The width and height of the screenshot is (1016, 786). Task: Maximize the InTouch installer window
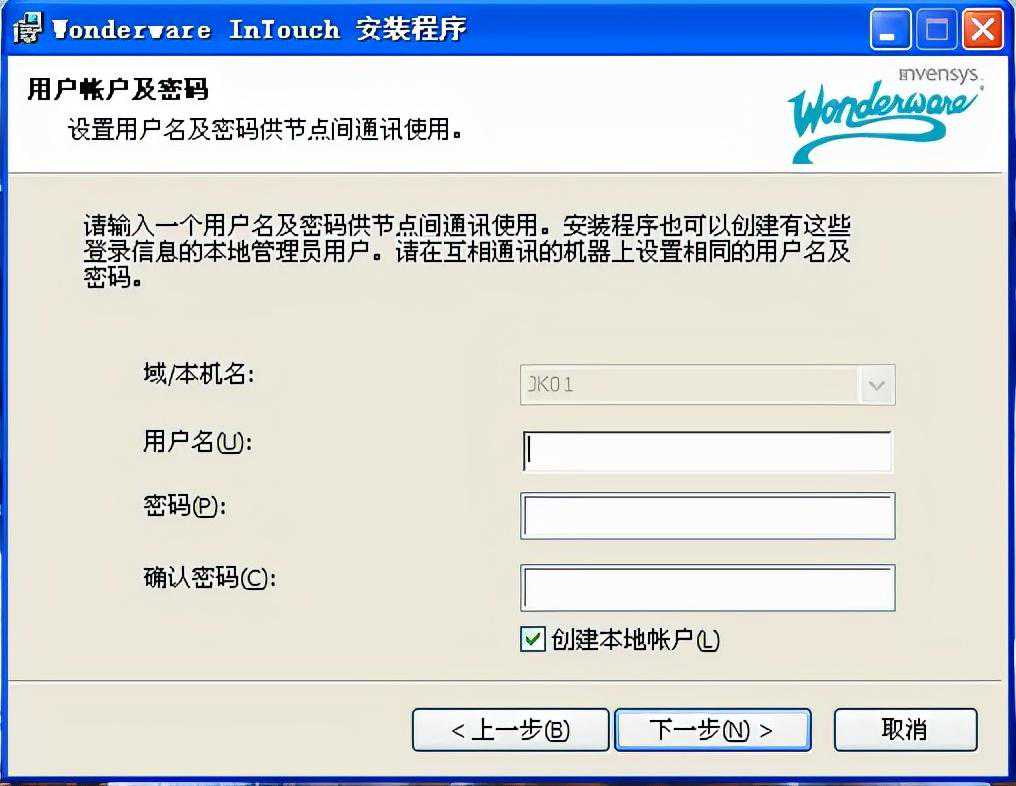click(x=936, y=29)
